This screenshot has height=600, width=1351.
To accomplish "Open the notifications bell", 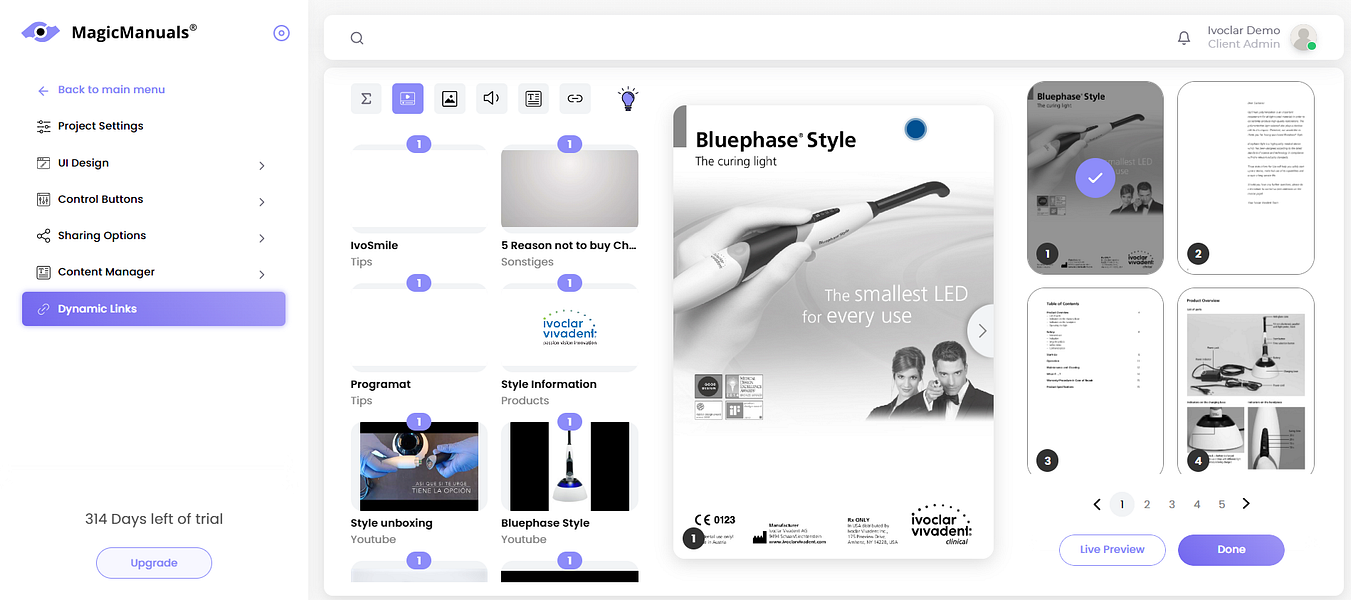I will point(1184,38).
